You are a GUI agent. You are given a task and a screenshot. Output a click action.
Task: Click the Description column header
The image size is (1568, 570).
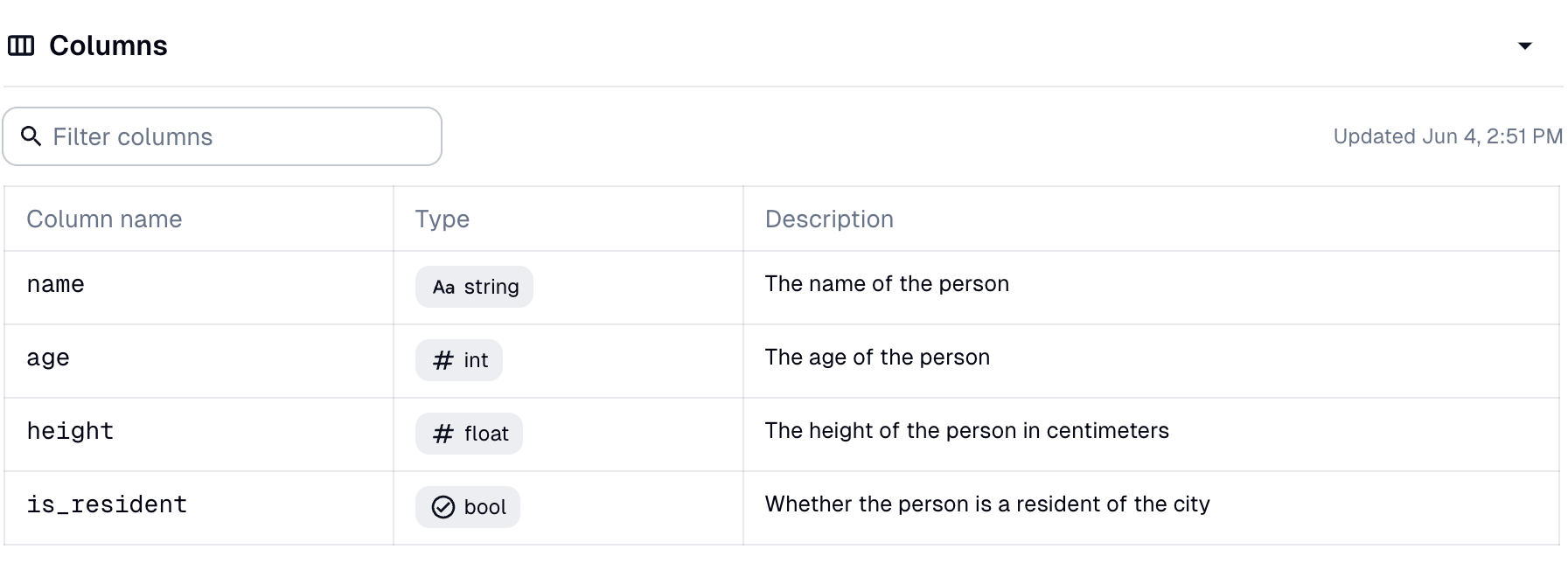[x=829, y=219]
